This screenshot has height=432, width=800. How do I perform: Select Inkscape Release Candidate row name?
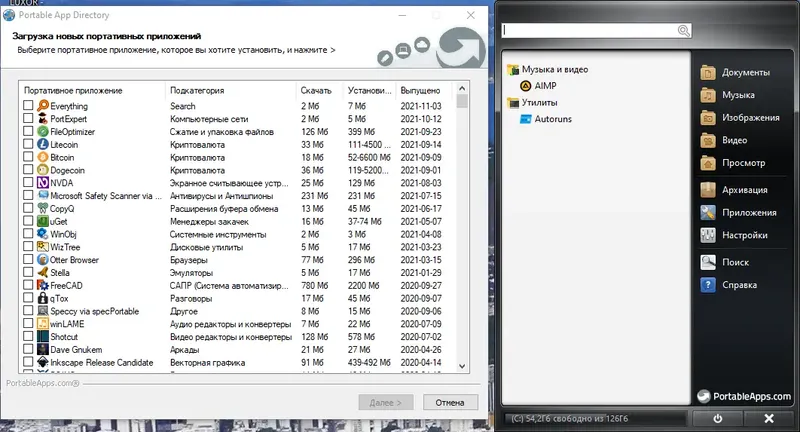(x=102, y=363)
